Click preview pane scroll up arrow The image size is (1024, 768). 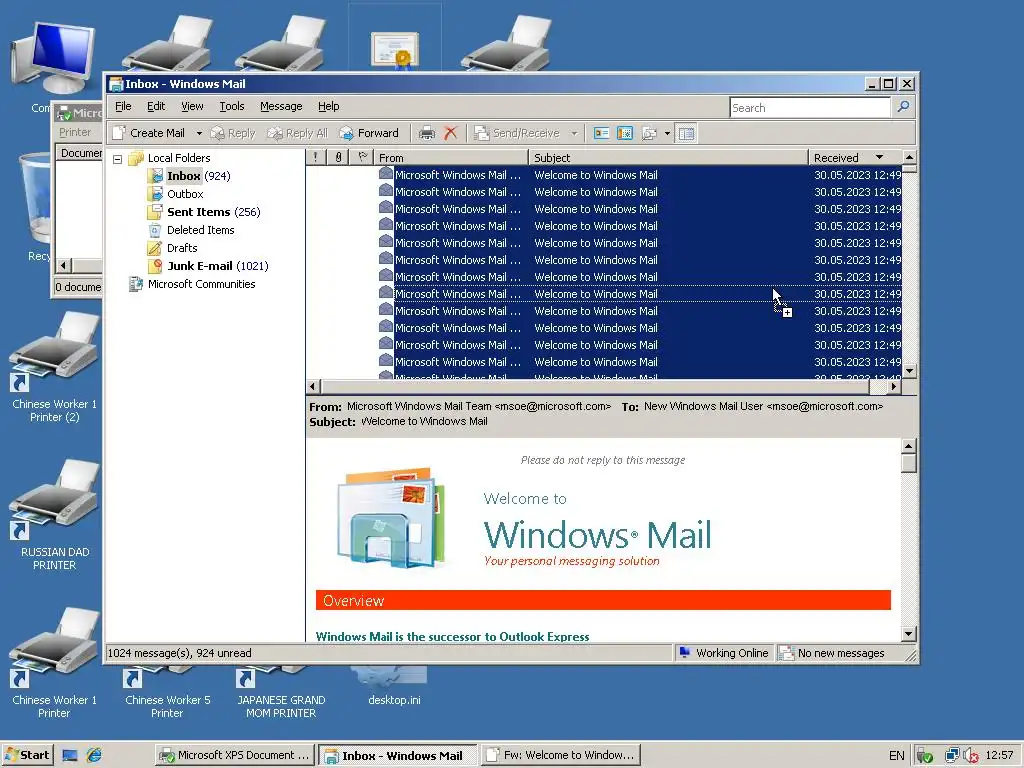(x=908, y=447)
